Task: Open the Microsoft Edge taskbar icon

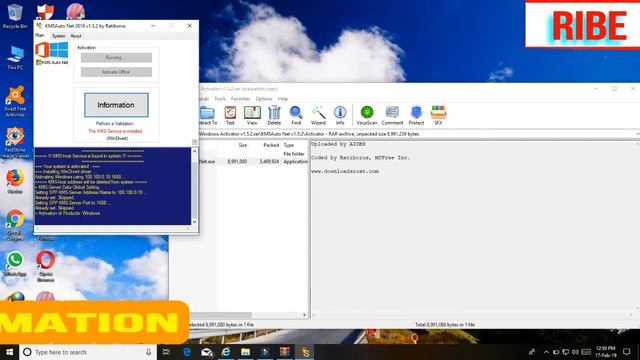Action: pyautogui.click(x=187, y=352)
